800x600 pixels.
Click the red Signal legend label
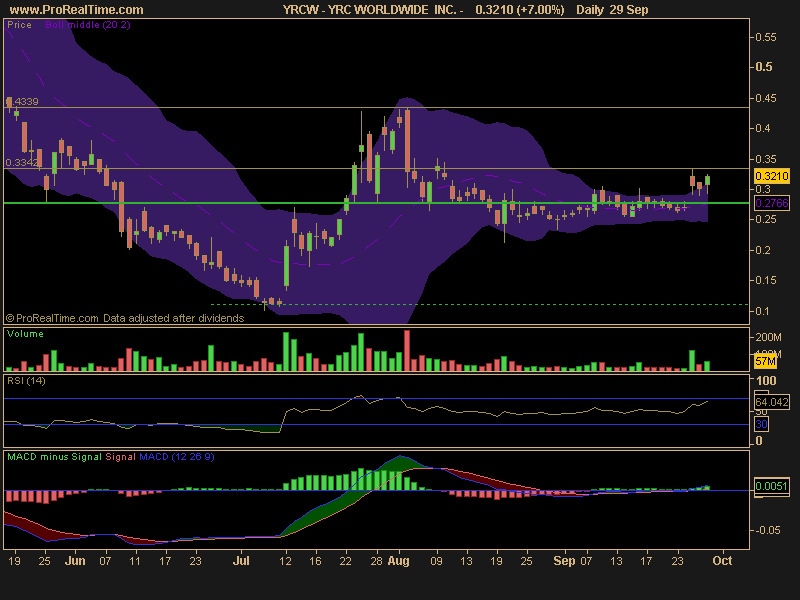pyautogui.click(x=120, y=457)
